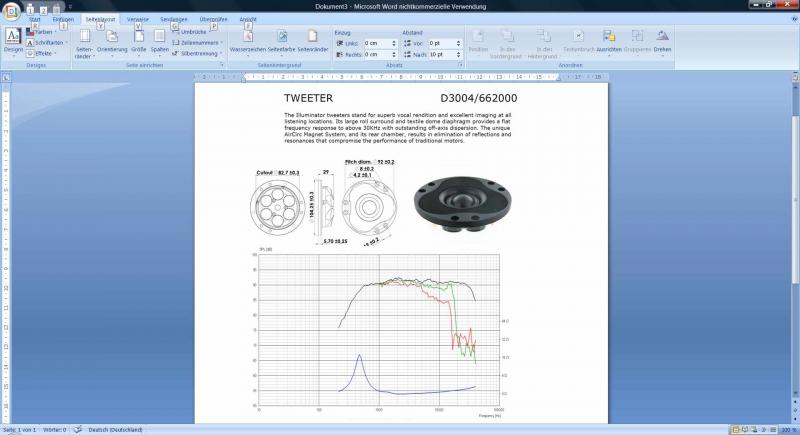Screen dimensions: 800x435
Task: Select the Seitenlayout ribbon tab
Action: point(100,19)
